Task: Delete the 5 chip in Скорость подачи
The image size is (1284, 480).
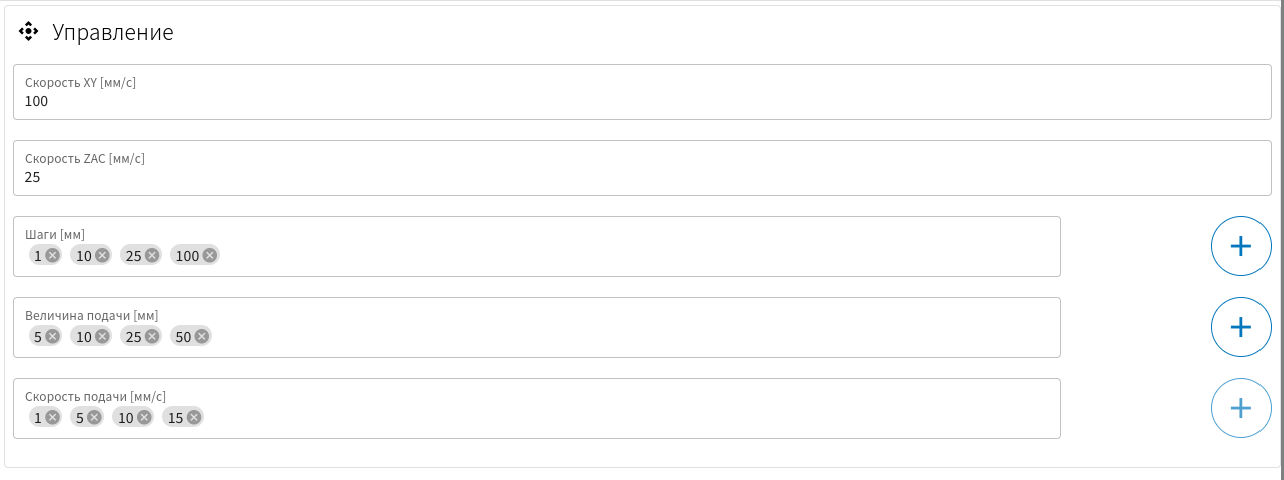Action: [x=94, y=417]
